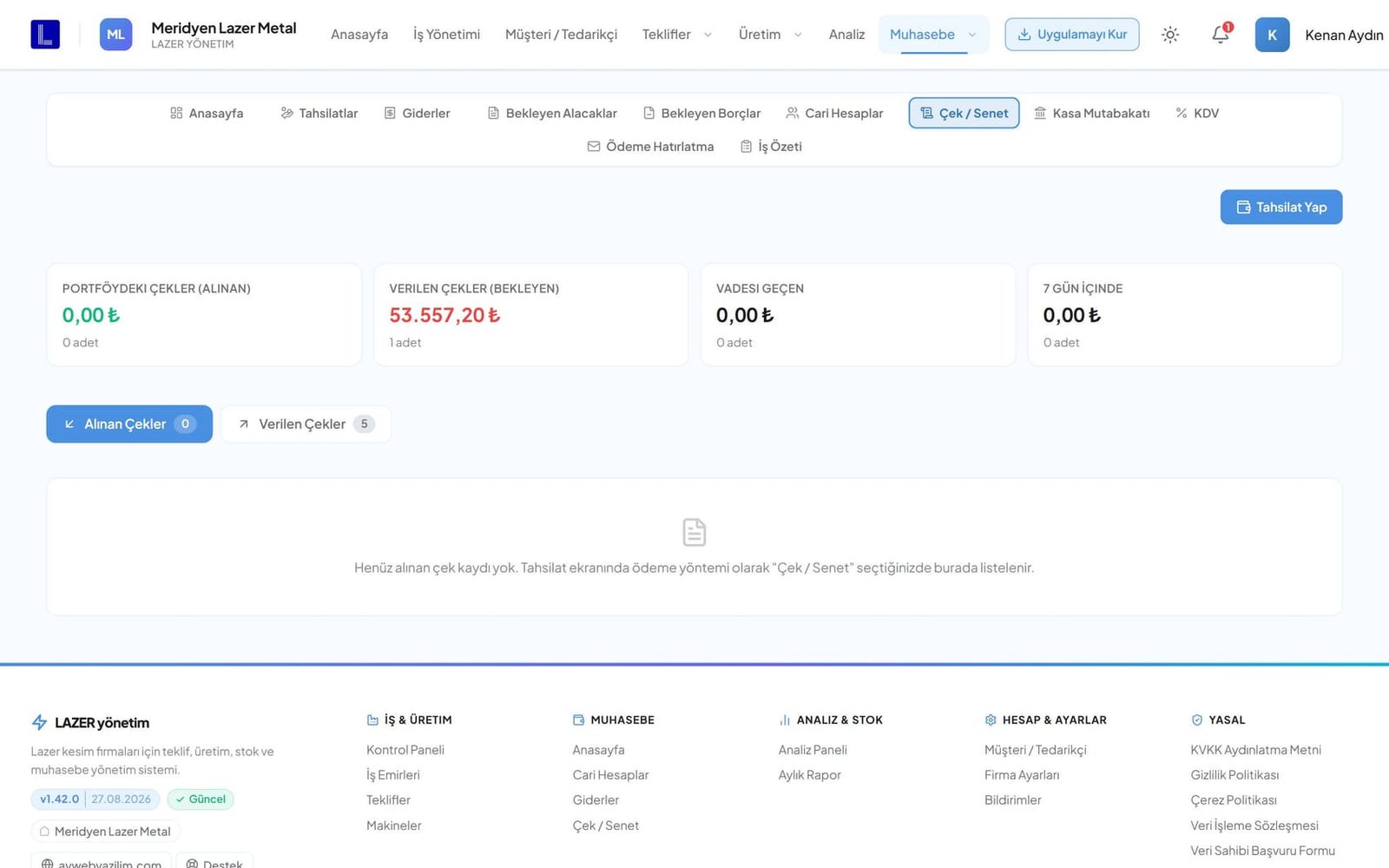Open footer Muhasebe Anasayfa link
The image size is (1389, 868).
point(598,750)
